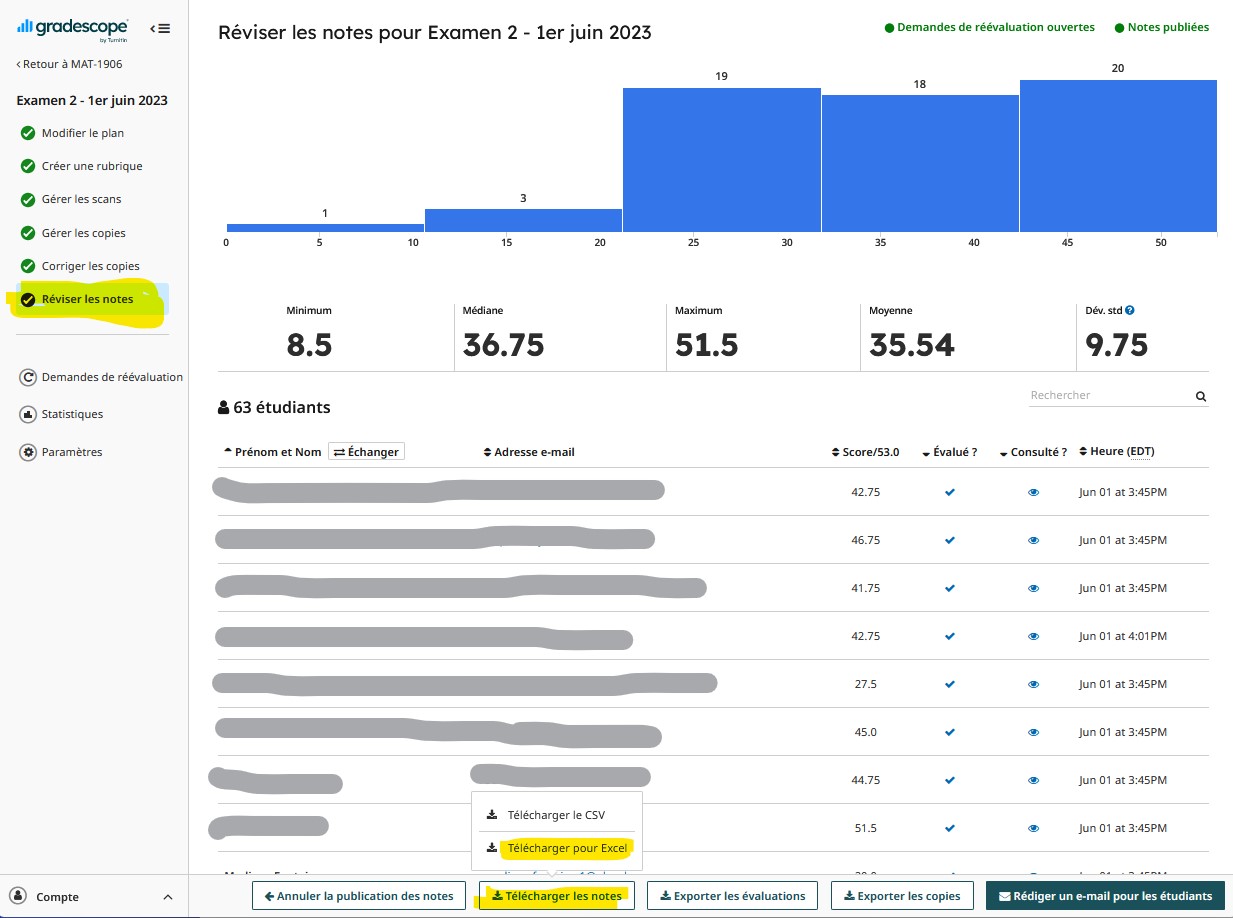This screenshot has height=918, width=1233.
Task: Sort by the Évalué ? column
Action: pos(949,452)
